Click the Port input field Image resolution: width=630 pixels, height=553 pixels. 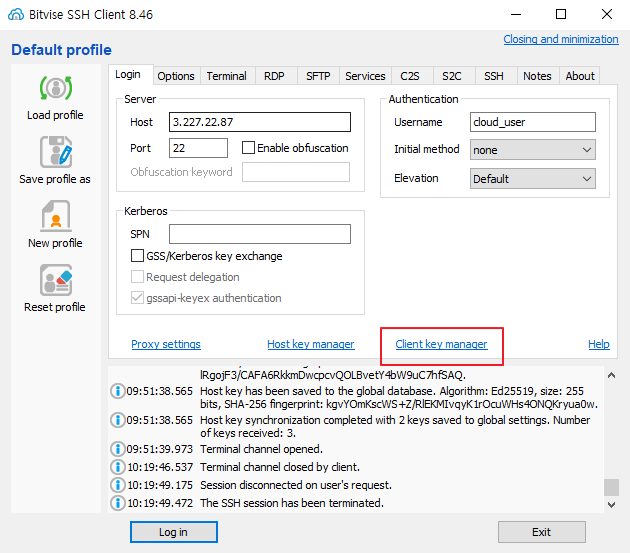pyautogui.click(x=198, y=148)
